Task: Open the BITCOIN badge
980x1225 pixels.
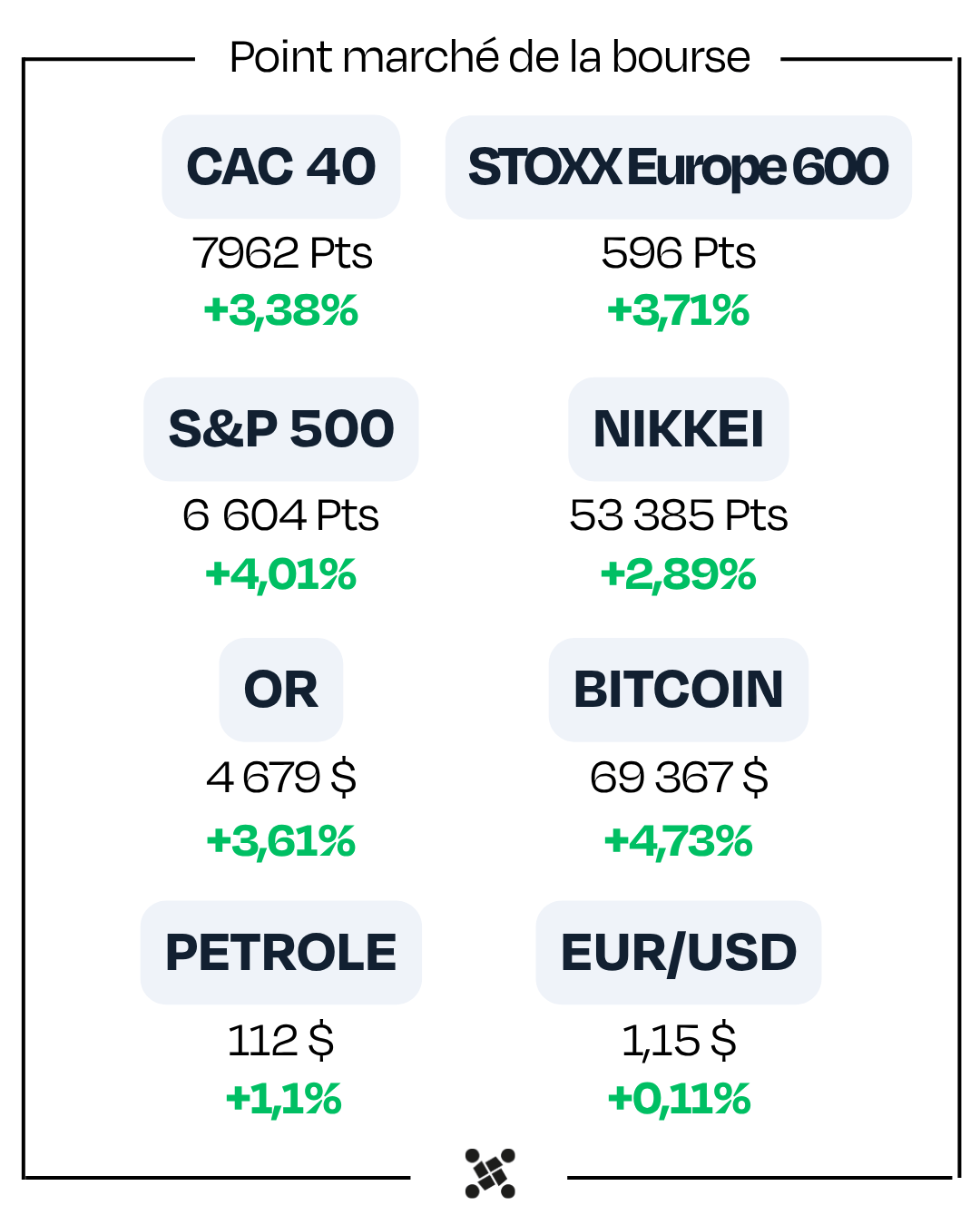Action: click(678, 690)
